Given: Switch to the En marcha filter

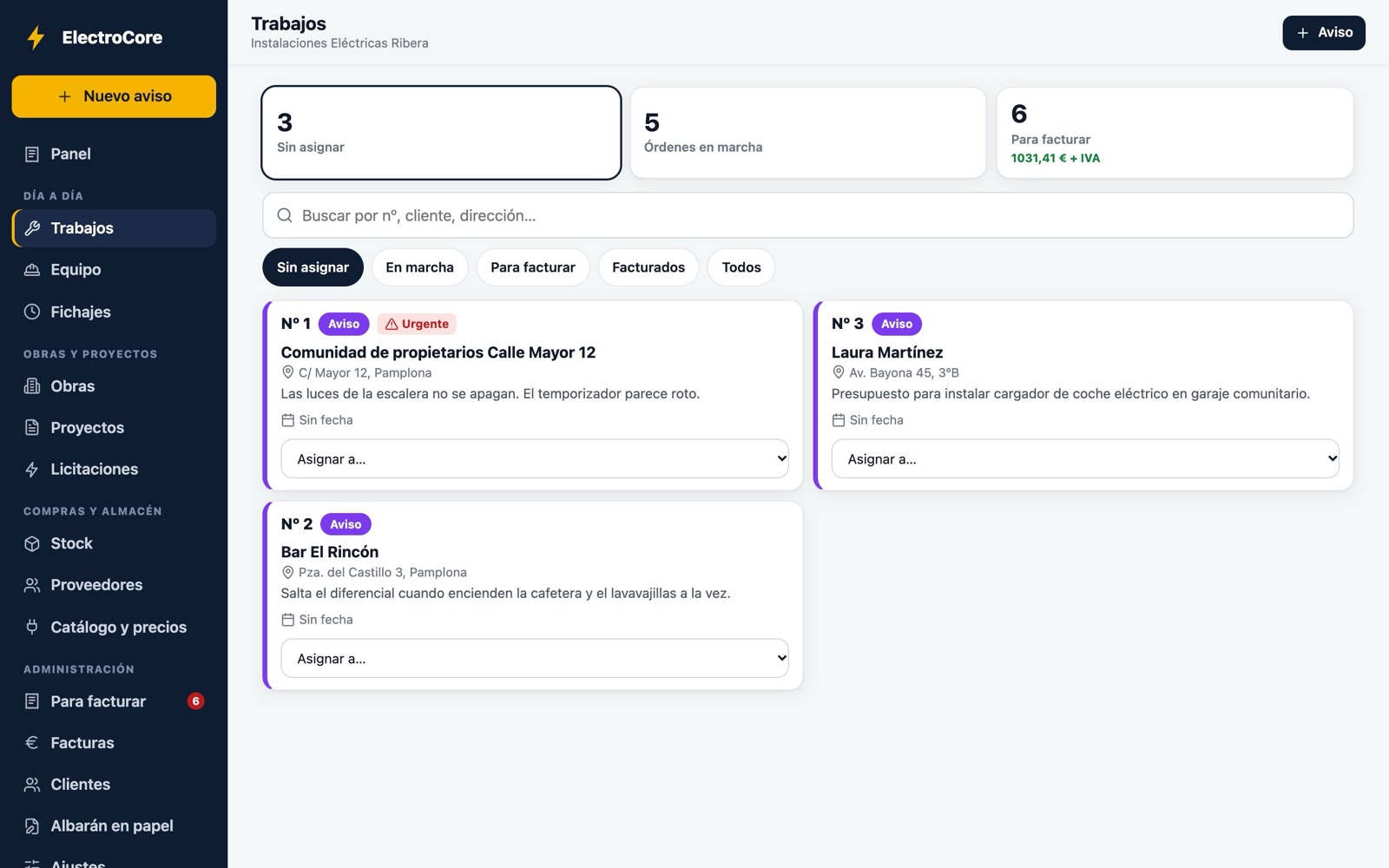Looking at the screenshot, I should (x=419, y=267).
